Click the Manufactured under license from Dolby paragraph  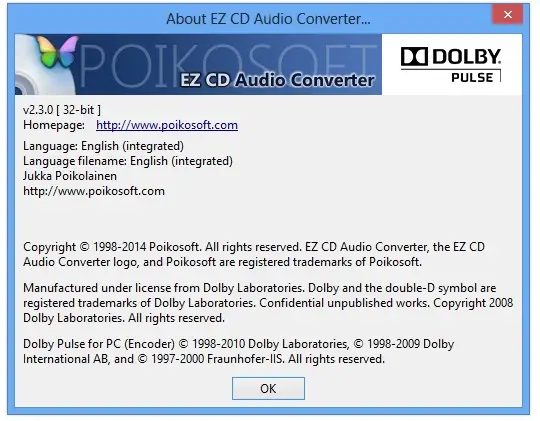(268, 303)
